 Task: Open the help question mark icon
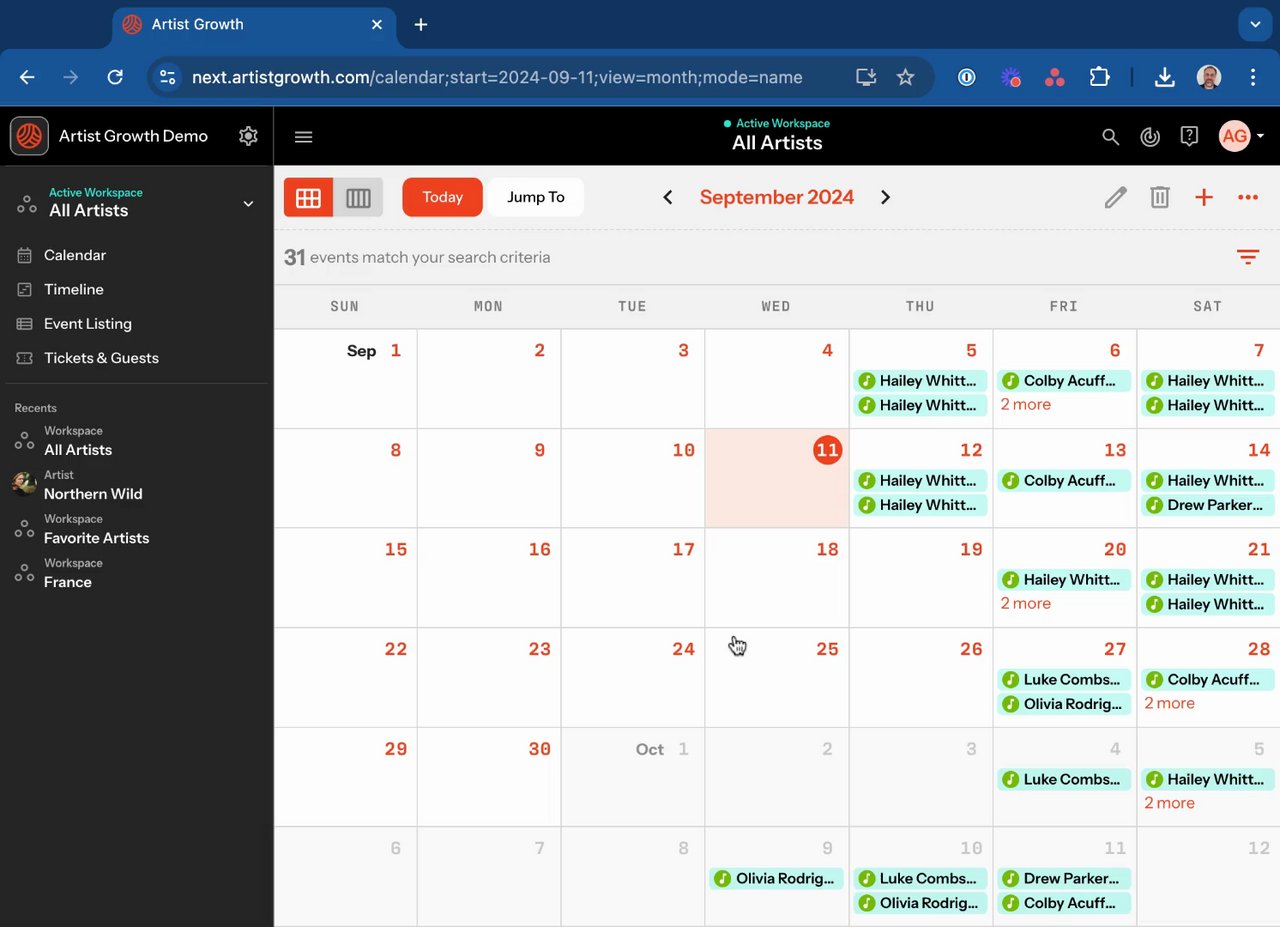click(1189, 136)
